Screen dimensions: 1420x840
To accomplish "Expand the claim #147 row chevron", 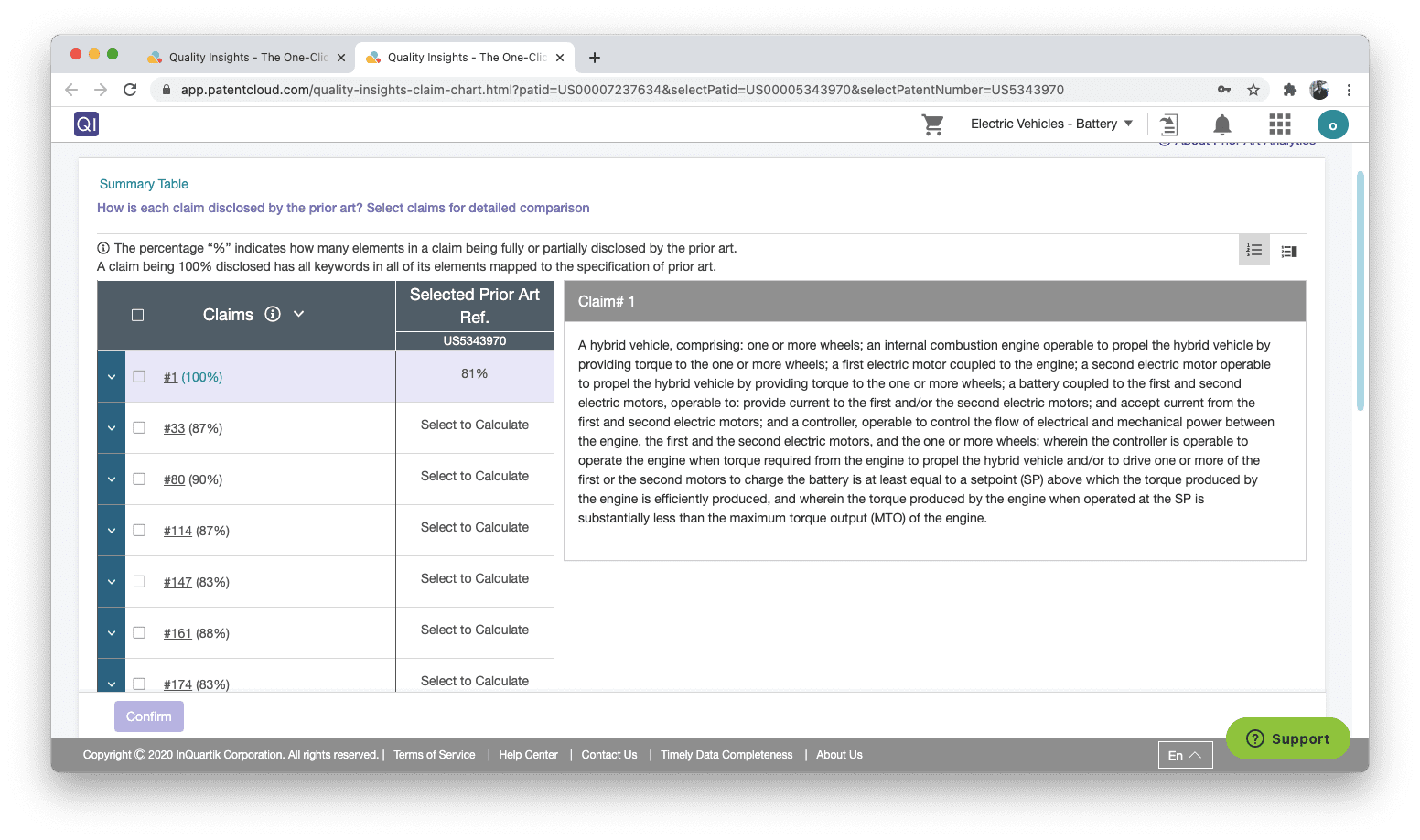I will (x=112, y=582).
